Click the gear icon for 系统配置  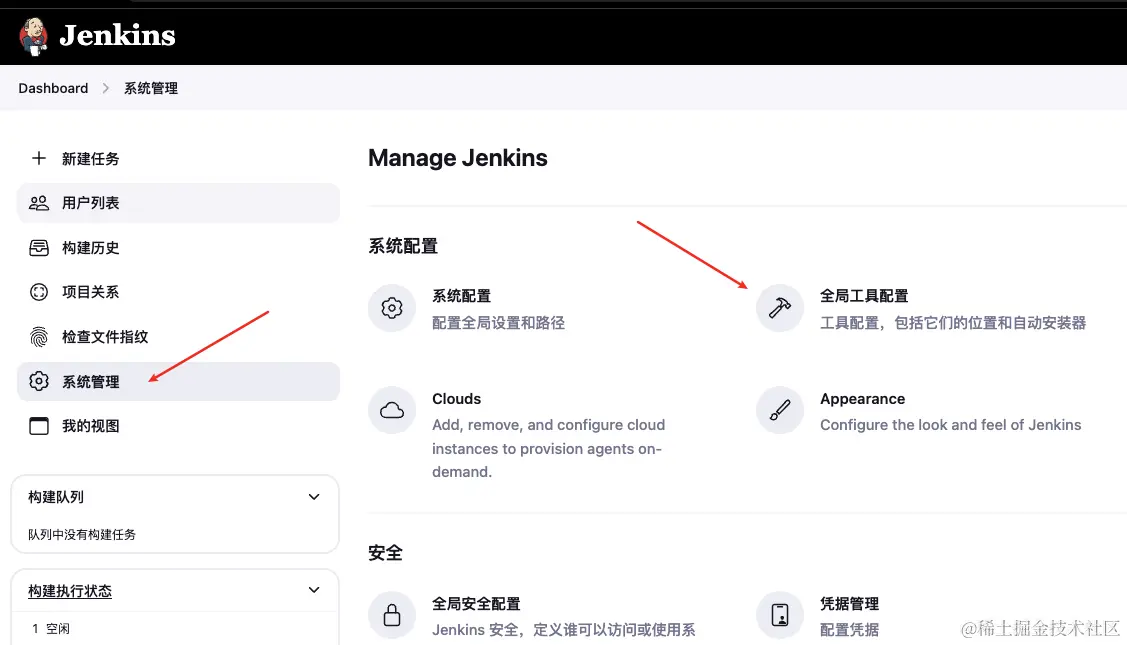392,308
